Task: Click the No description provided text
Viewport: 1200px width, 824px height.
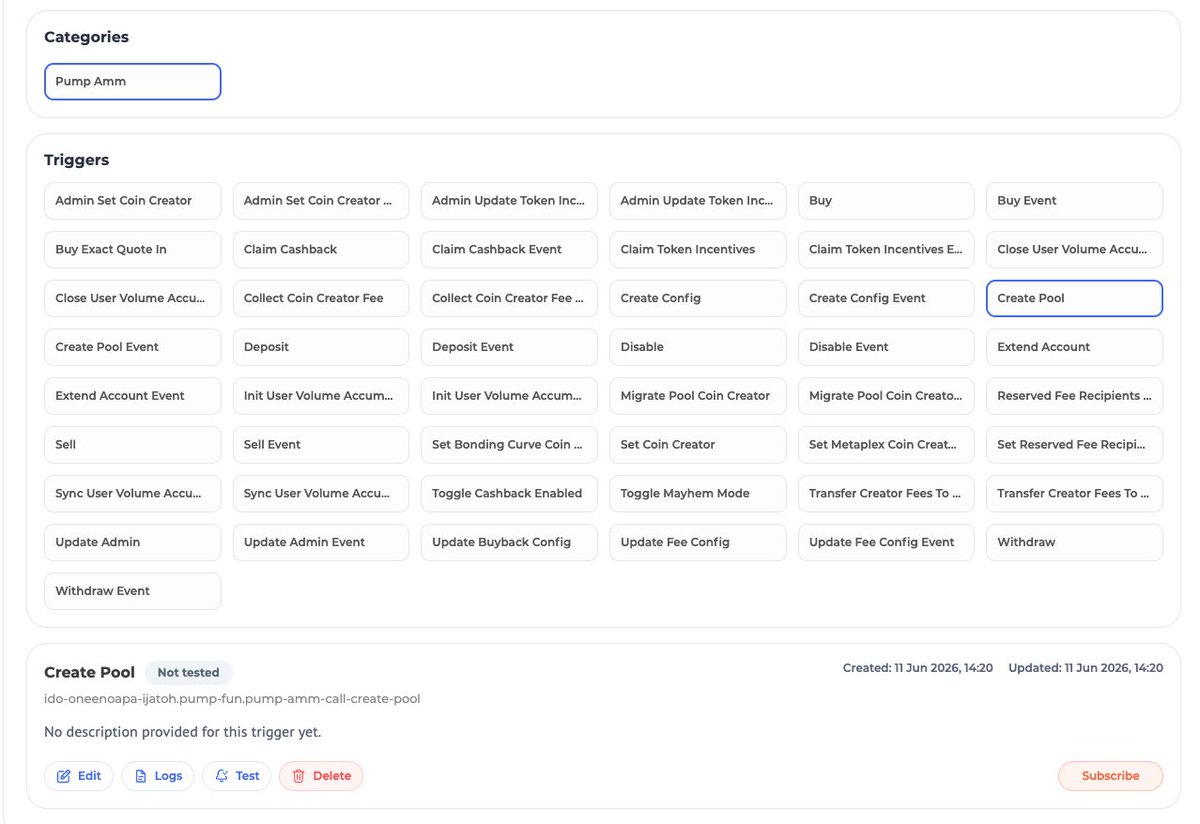Action: coord(183,732)
